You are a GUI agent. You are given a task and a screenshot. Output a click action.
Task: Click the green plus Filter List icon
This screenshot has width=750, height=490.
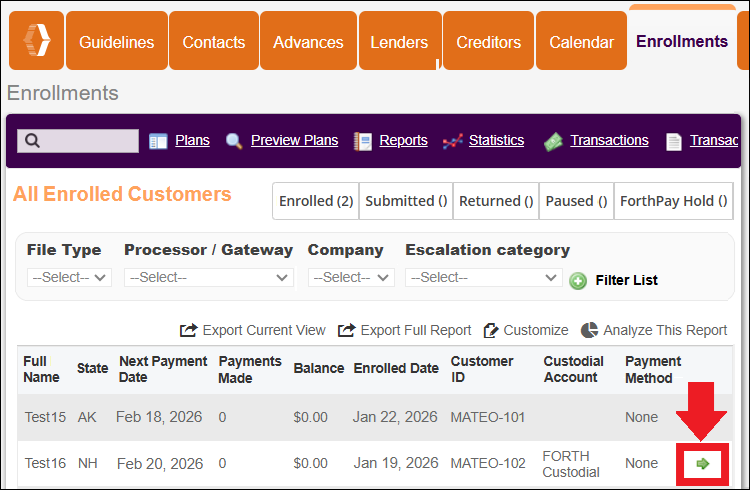(x=578, y=281)
